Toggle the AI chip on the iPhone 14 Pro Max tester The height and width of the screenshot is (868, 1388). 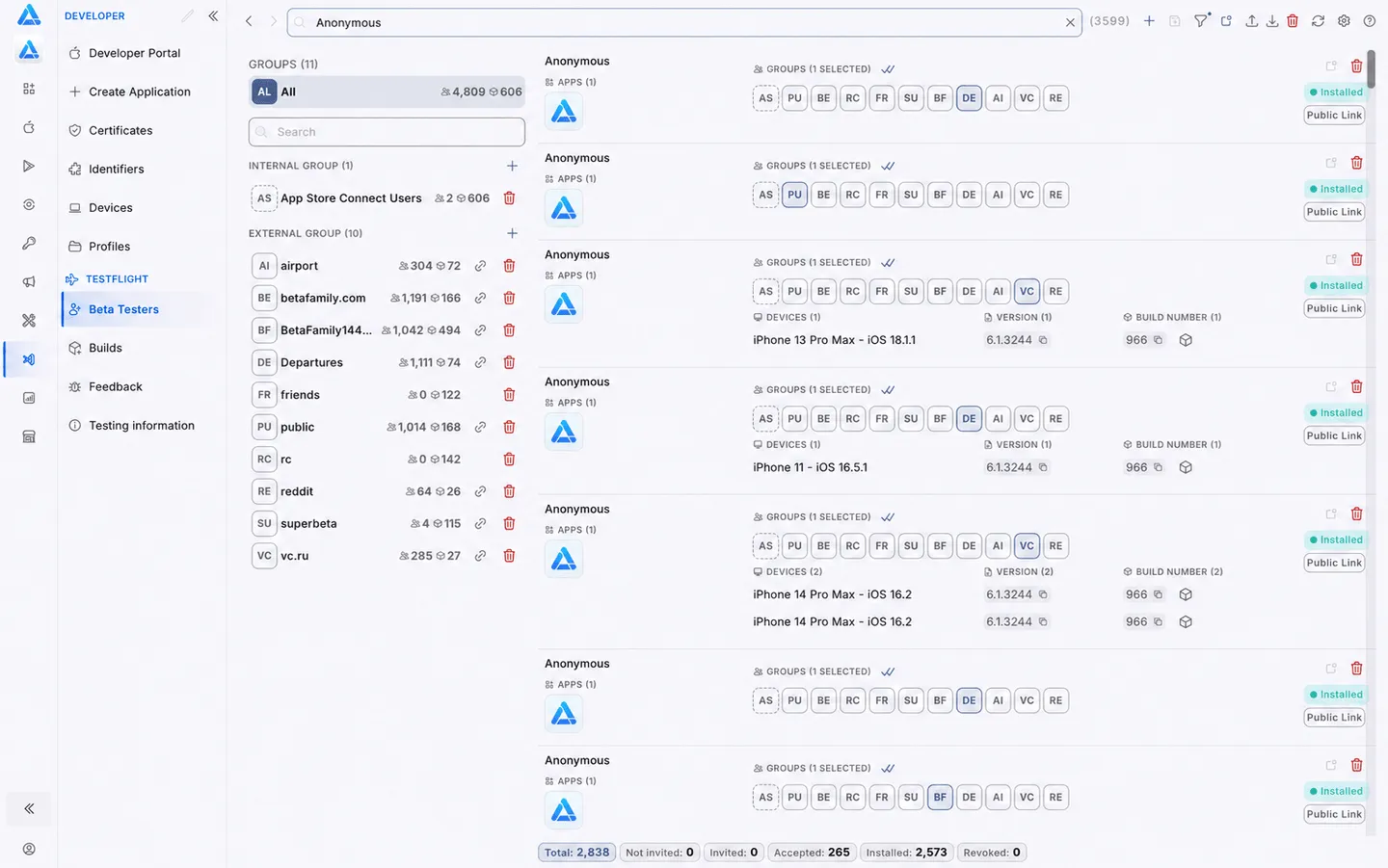pos(998,545)
